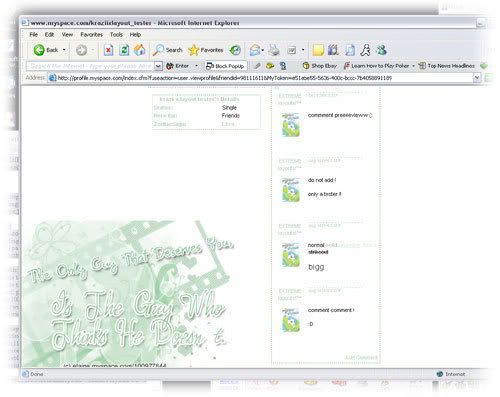Viewport: 500px width, 397px height.
Task: Open the Search pane from the toolbar
Action: tap(167, 50)
